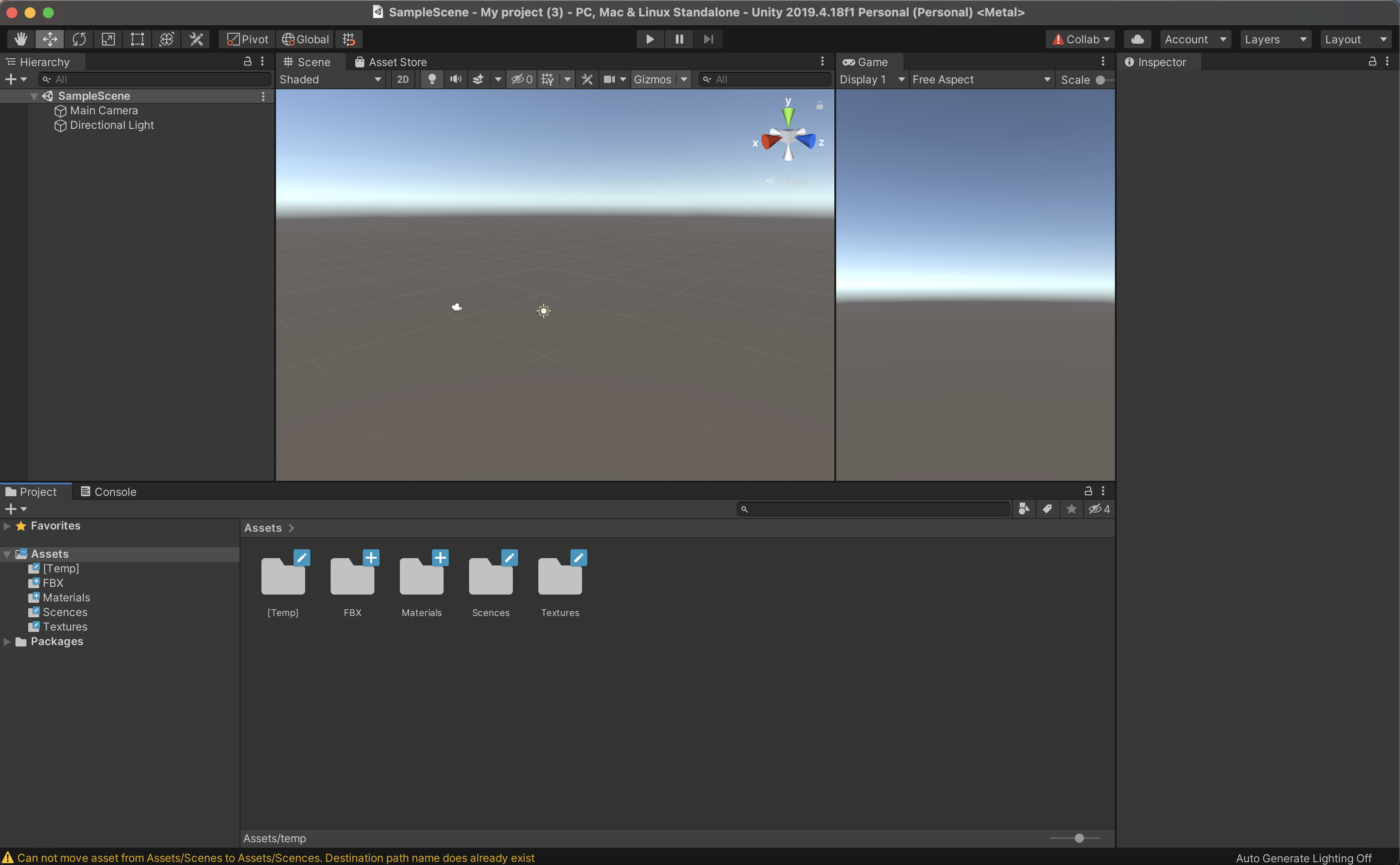The image size is (1400, 865).
Task: Toggle Pivot handle position button
Action: click(247, 39)
